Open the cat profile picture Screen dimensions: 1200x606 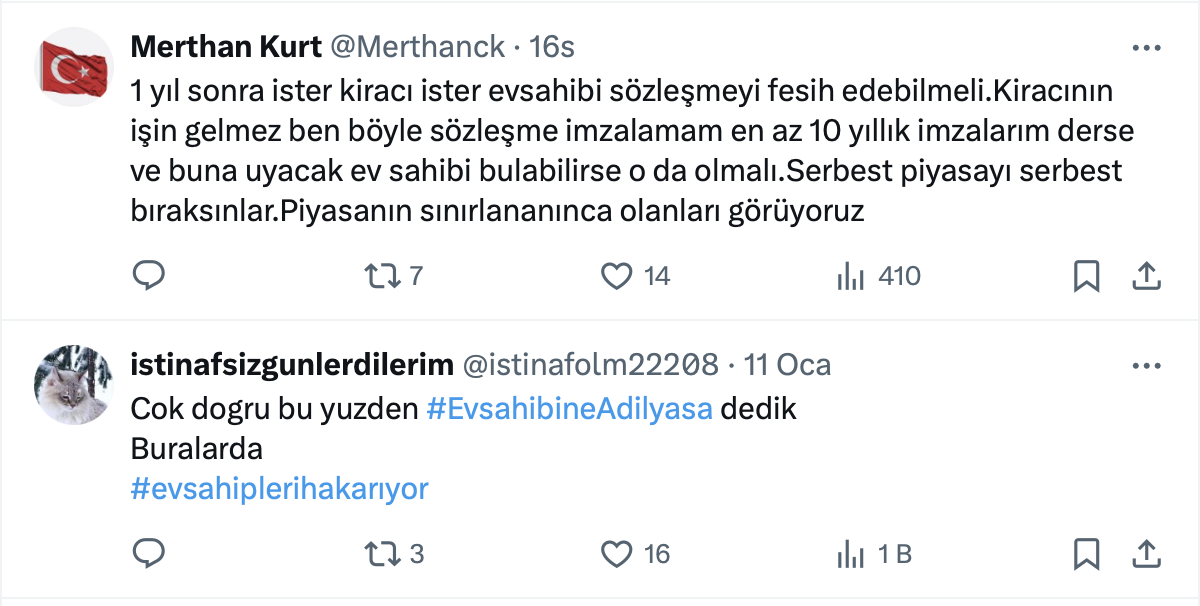[x=72, y=385]
